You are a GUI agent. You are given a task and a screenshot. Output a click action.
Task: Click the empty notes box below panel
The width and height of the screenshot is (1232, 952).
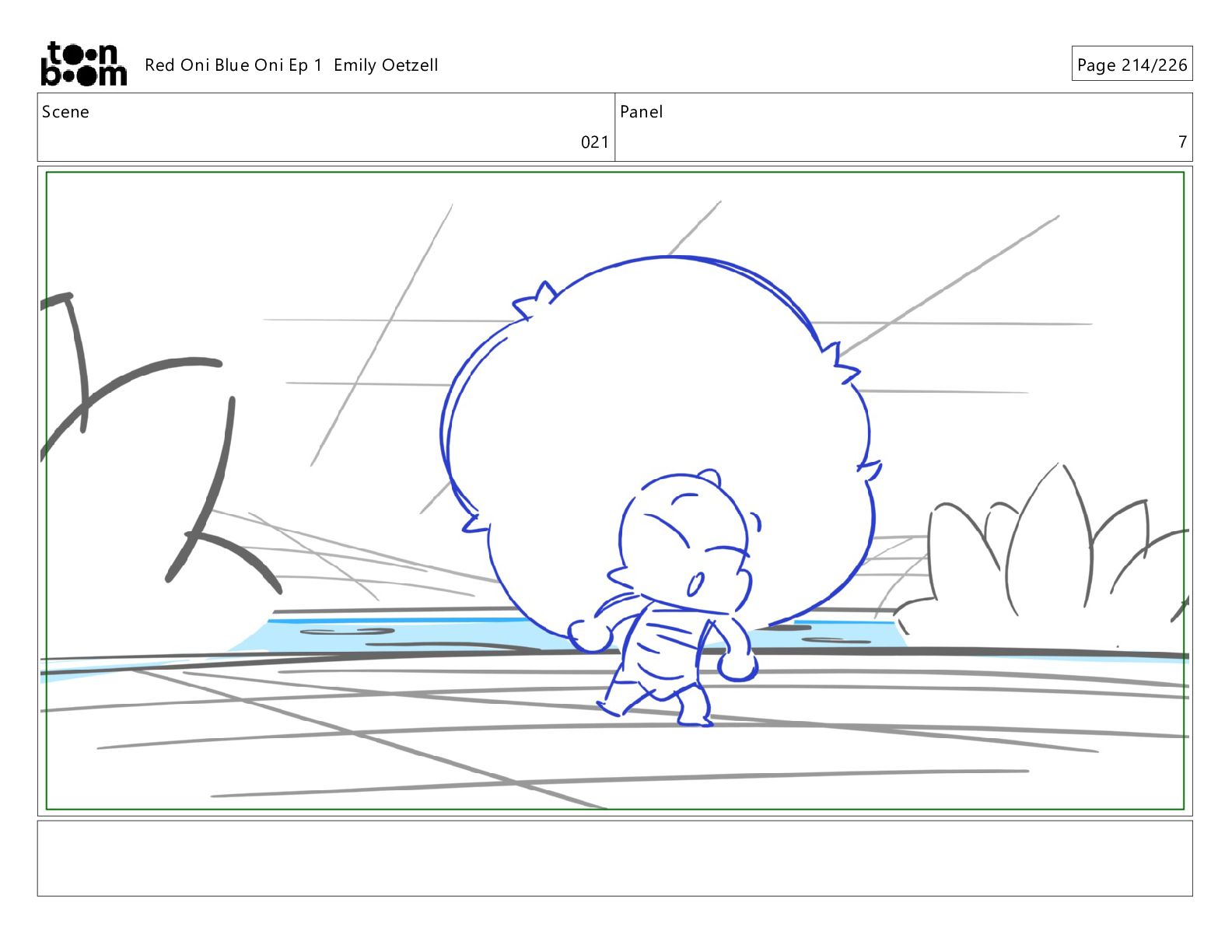point(614,858)
